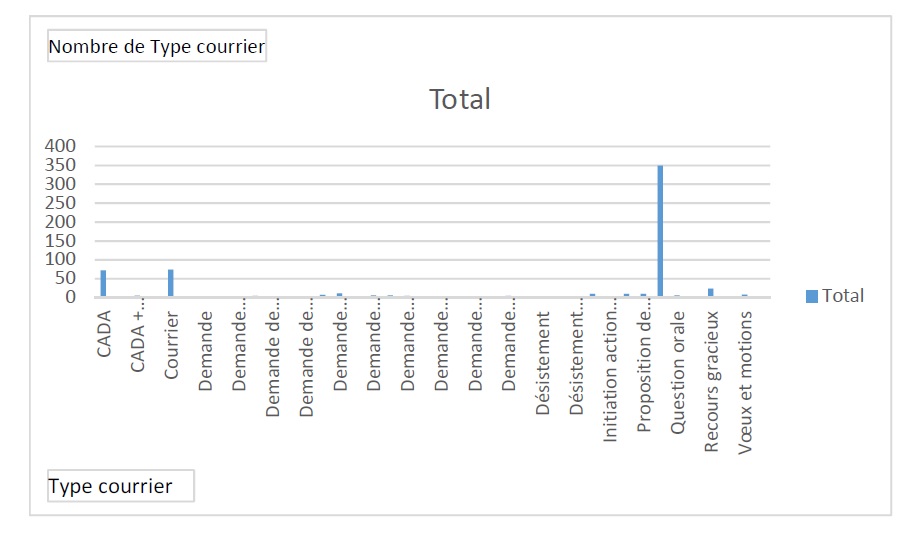This screenshot has width=914, height=535.
Task: Click the Initiation action axis label
Action: click(x=610, y=376)
